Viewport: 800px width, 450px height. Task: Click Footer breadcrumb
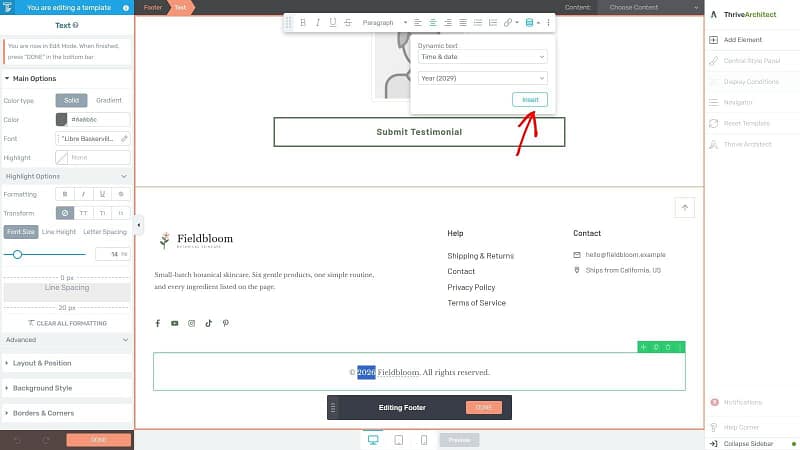[x=153, y=8]
